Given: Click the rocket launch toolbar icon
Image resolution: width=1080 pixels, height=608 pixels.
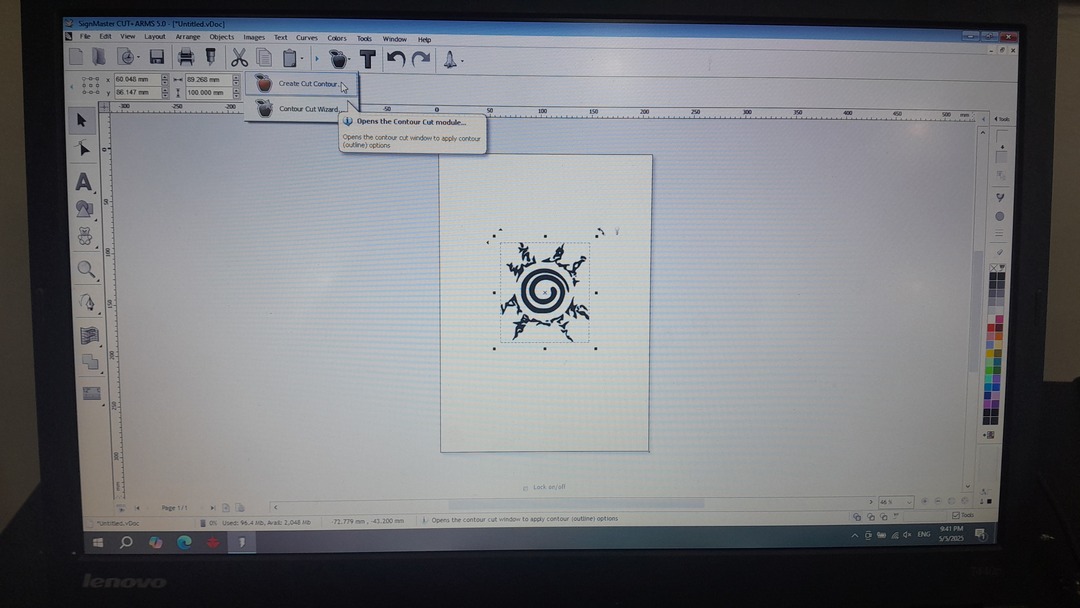Looking at the screenshot, I should 450,60.
